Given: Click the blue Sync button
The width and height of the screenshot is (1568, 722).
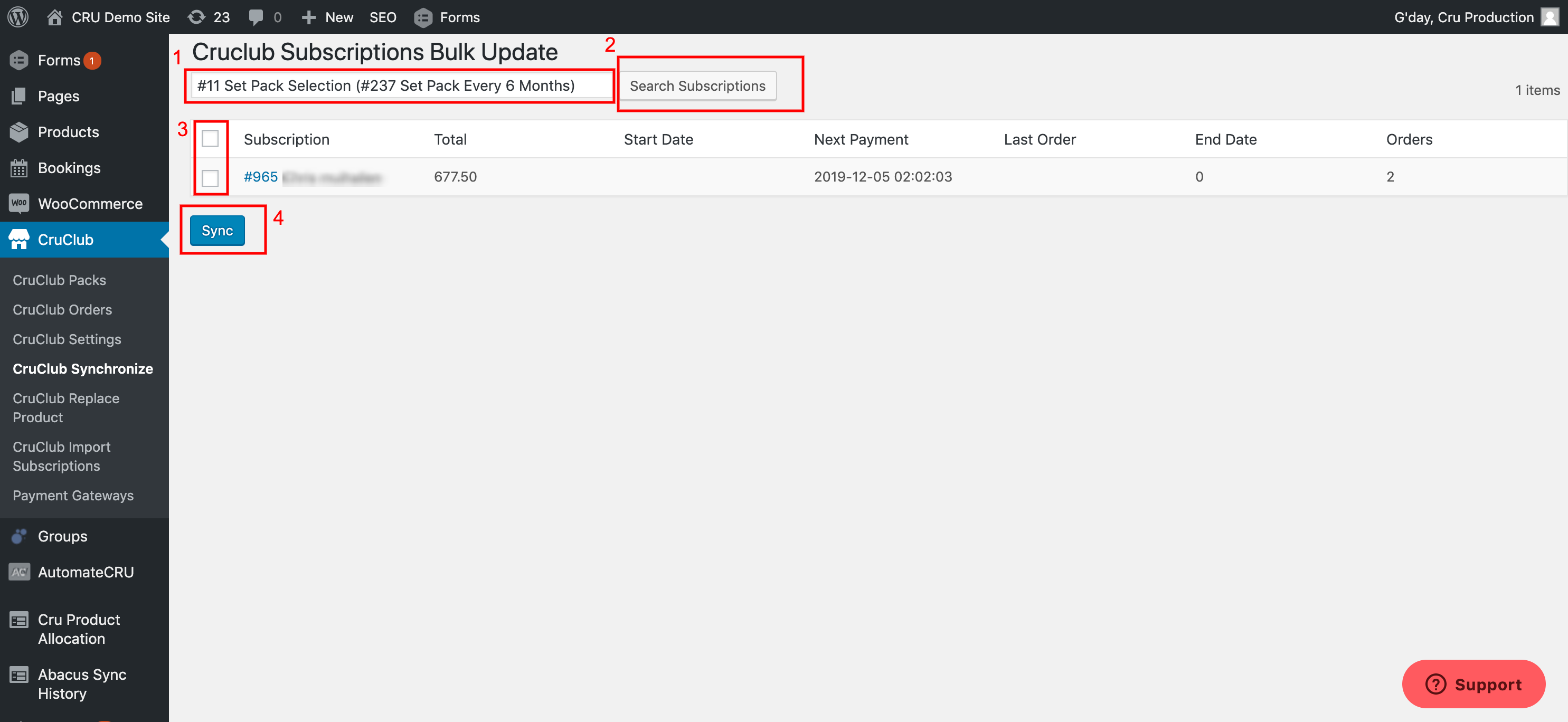Looking at the screenshot, I should (218, 231).
